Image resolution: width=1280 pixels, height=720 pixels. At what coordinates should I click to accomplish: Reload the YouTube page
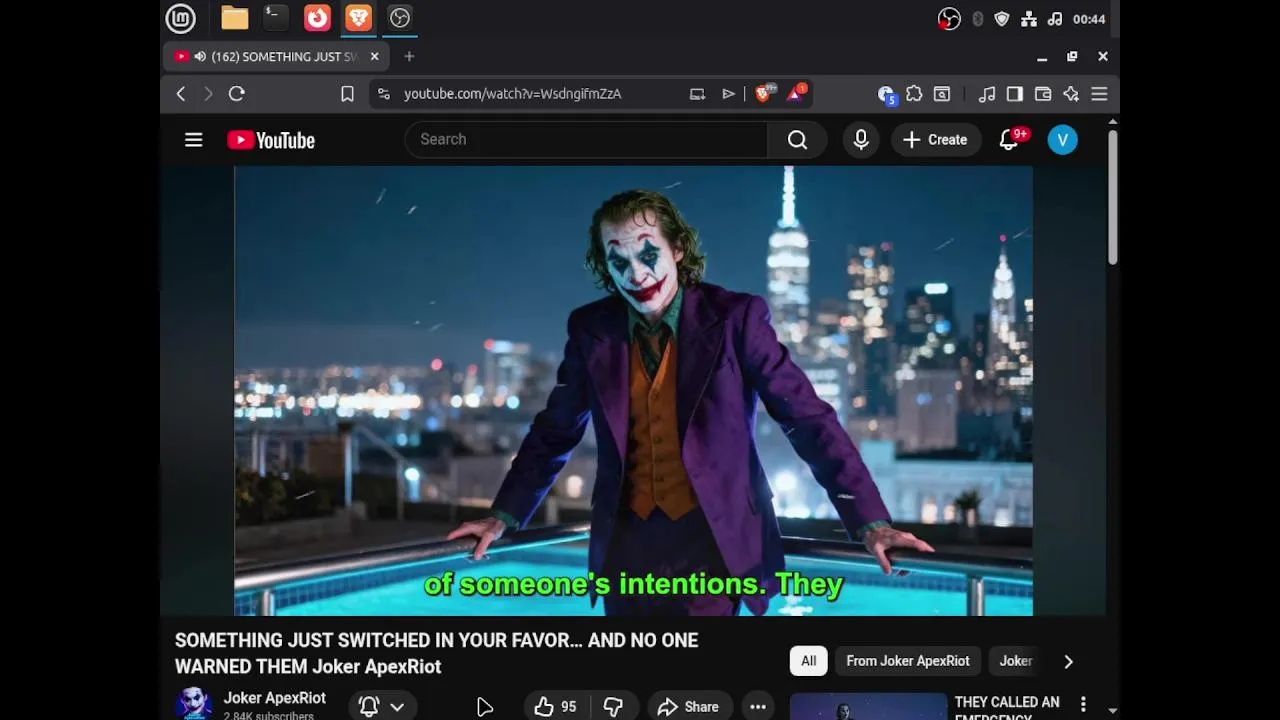(237, 94)
